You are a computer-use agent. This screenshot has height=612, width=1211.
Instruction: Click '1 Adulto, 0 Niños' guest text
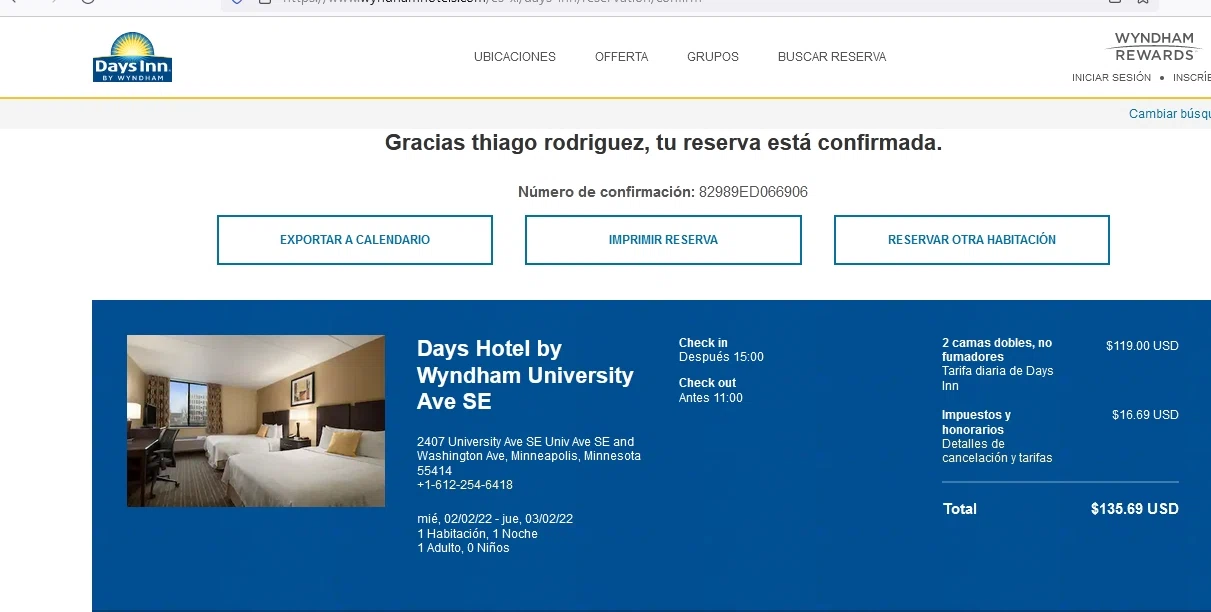click(463, 548)
